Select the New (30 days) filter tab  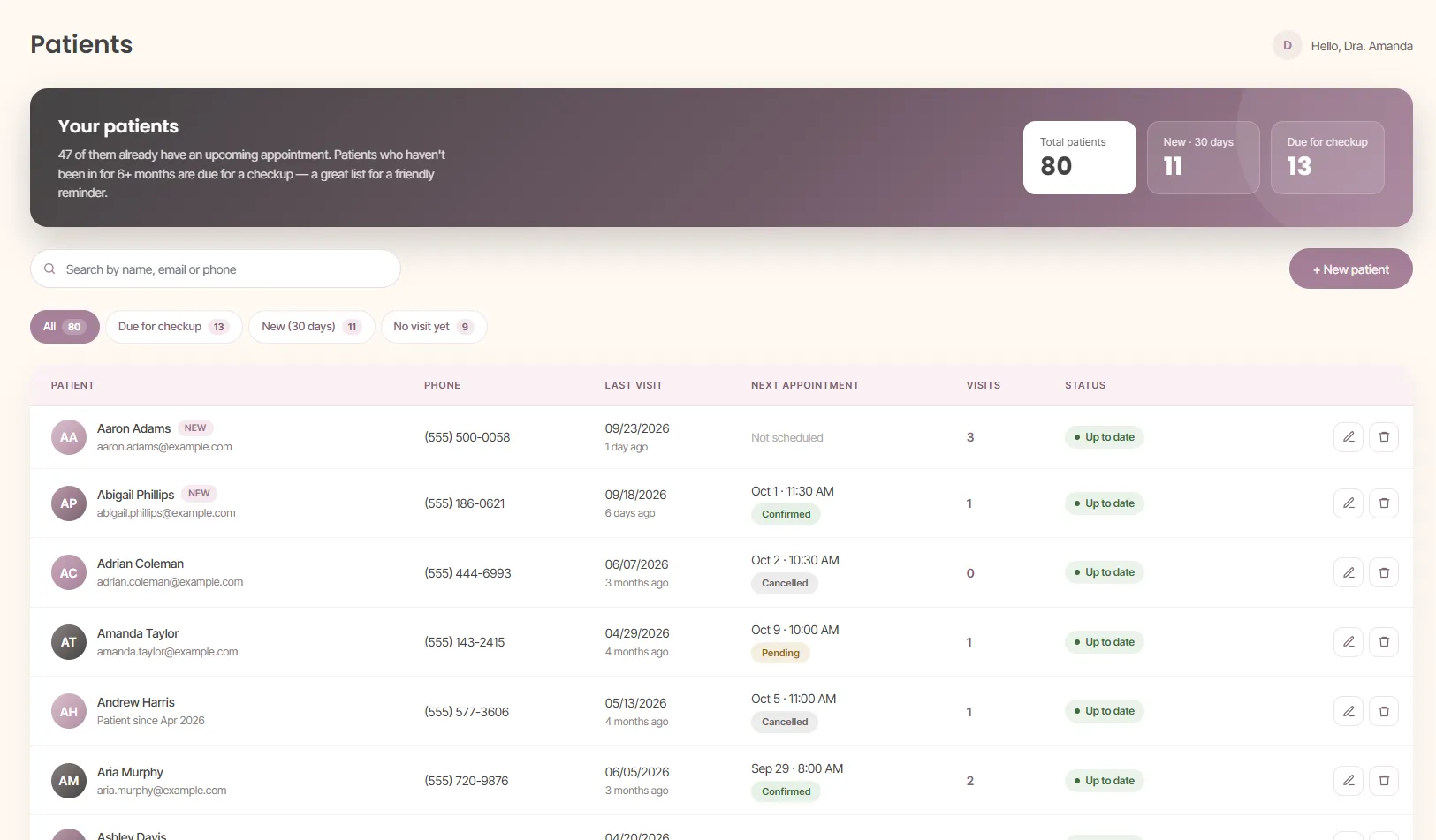(311, 327)
